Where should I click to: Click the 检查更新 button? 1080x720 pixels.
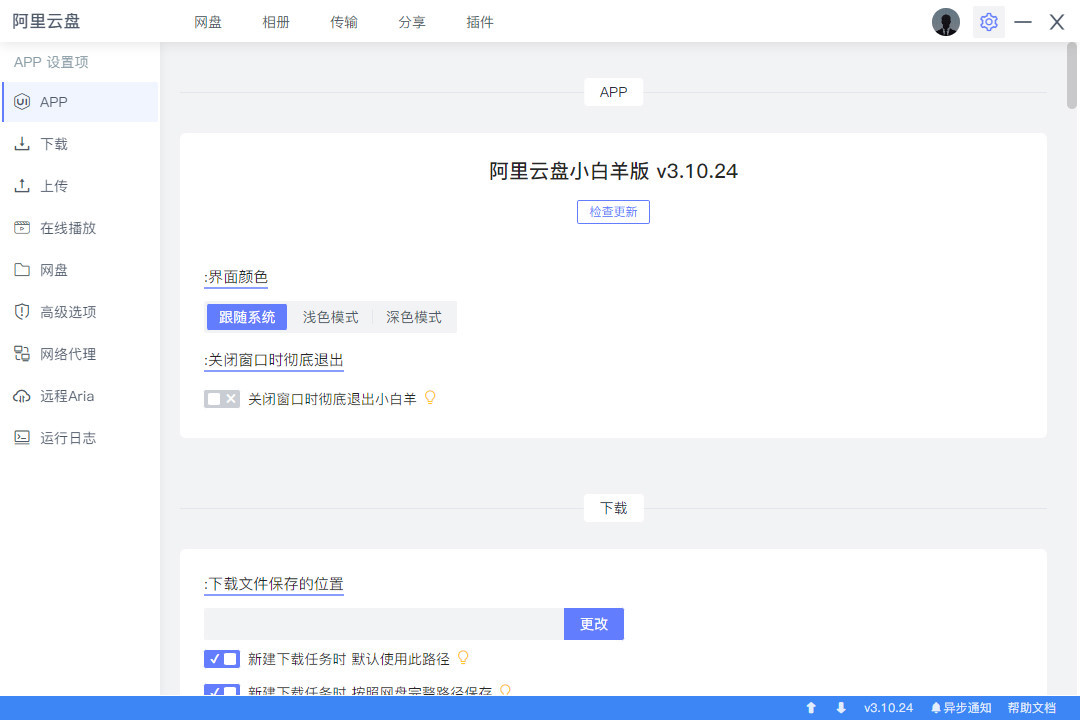click(x=613, y=212)
